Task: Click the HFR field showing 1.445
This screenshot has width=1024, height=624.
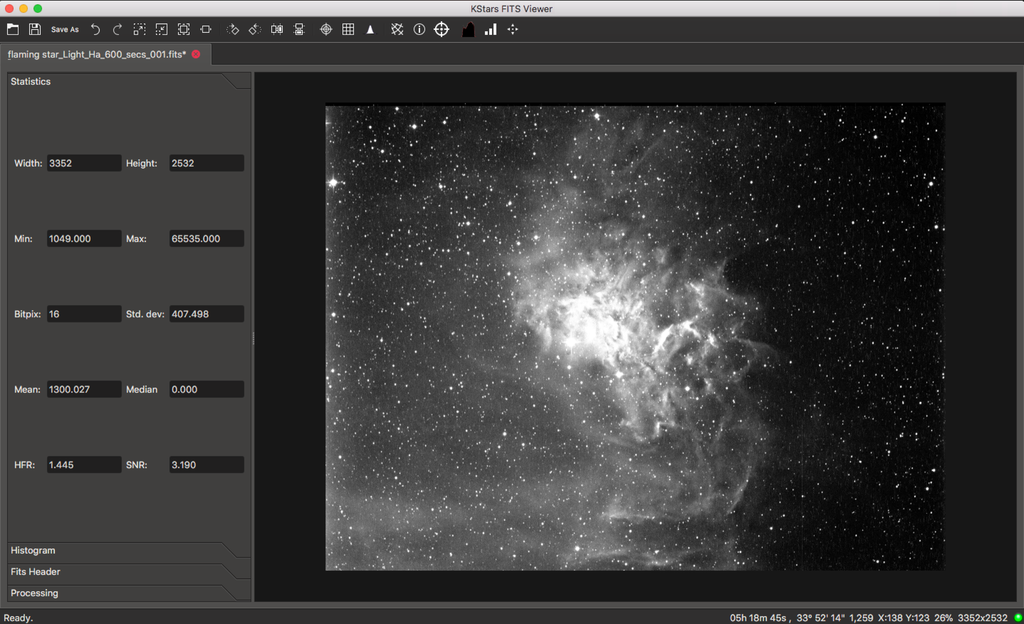Action: tap(84, 465)
